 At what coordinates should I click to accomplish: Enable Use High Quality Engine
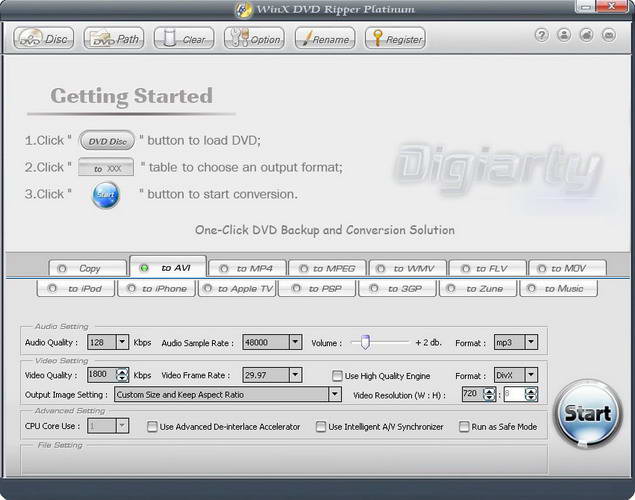(x=338, y=376)
